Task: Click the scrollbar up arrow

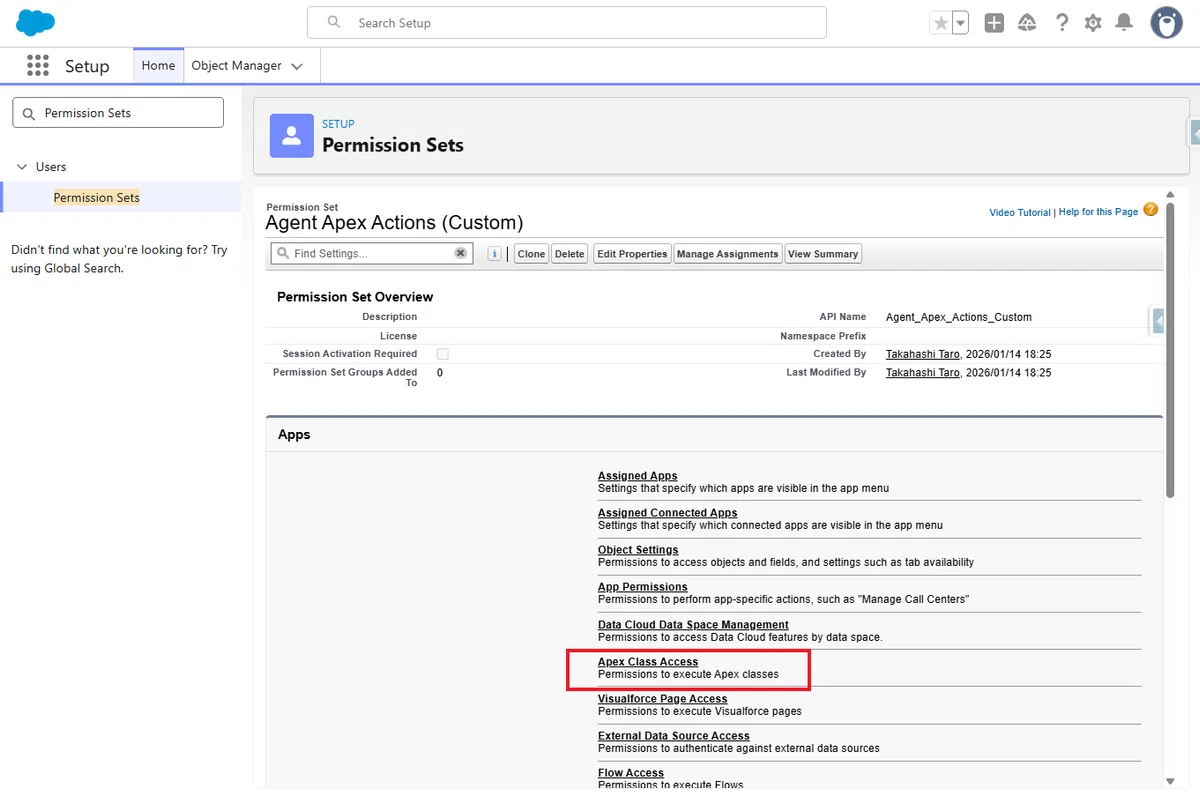Action: click(1171, 195)
